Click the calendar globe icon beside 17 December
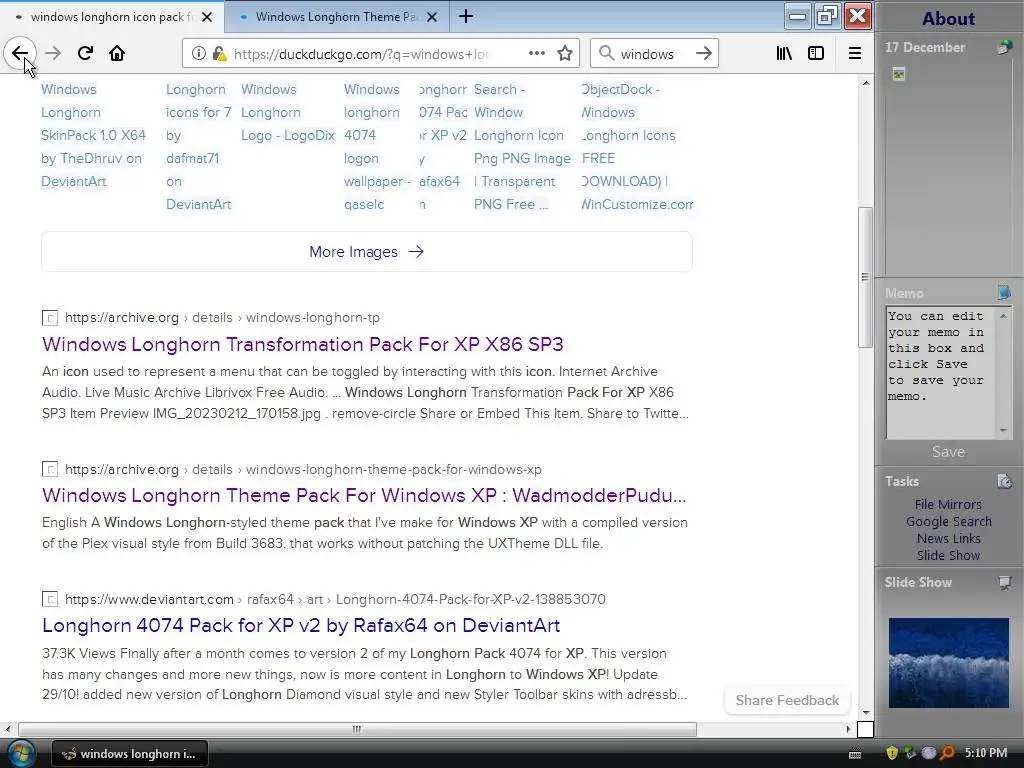The width and height of the screenshot is (1024, 768). coord(1004,47)
